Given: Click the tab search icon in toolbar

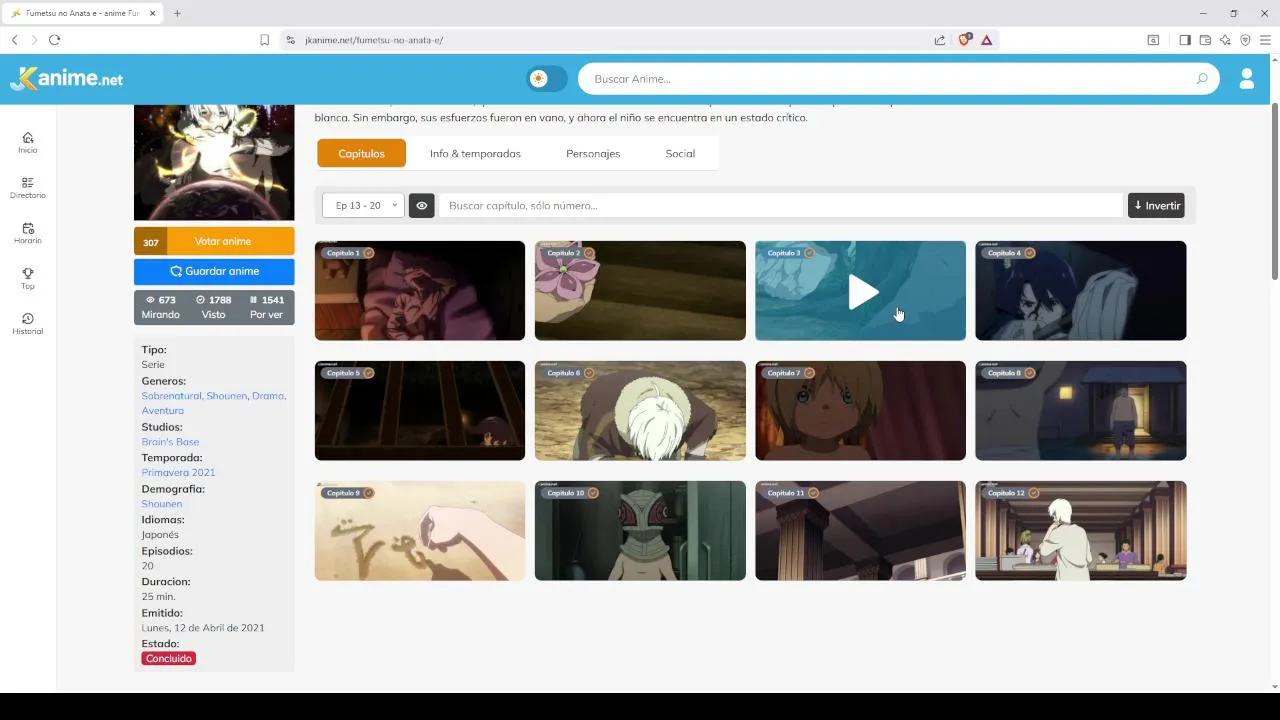Looking at the screenshot, I should pyautogui.click(x=1153, y=40).
